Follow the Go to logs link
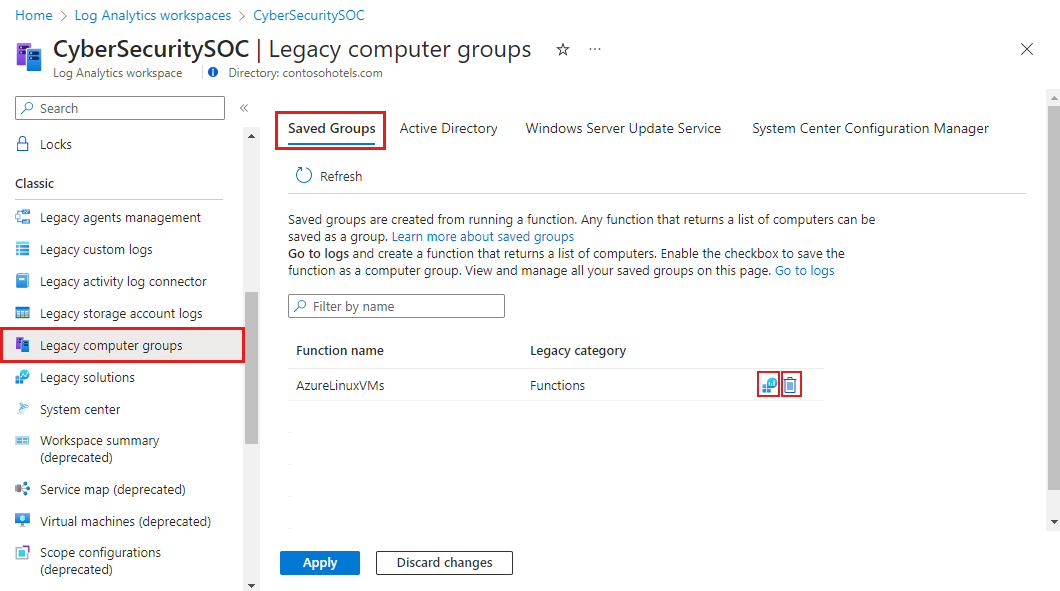1060x591 pixels. point(804,271)
